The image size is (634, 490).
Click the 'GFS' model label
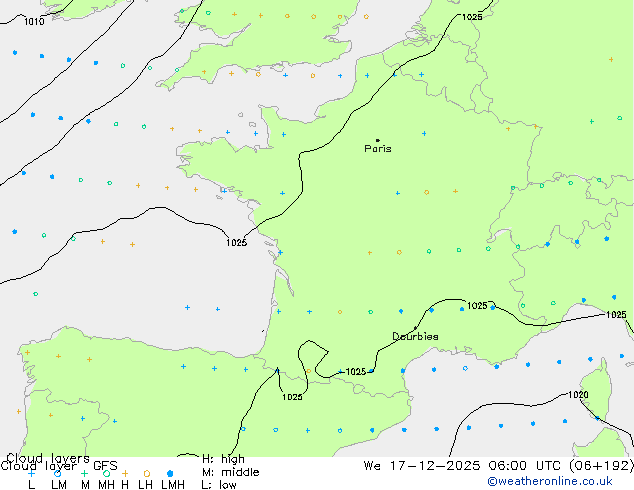(x=106, y=466)
